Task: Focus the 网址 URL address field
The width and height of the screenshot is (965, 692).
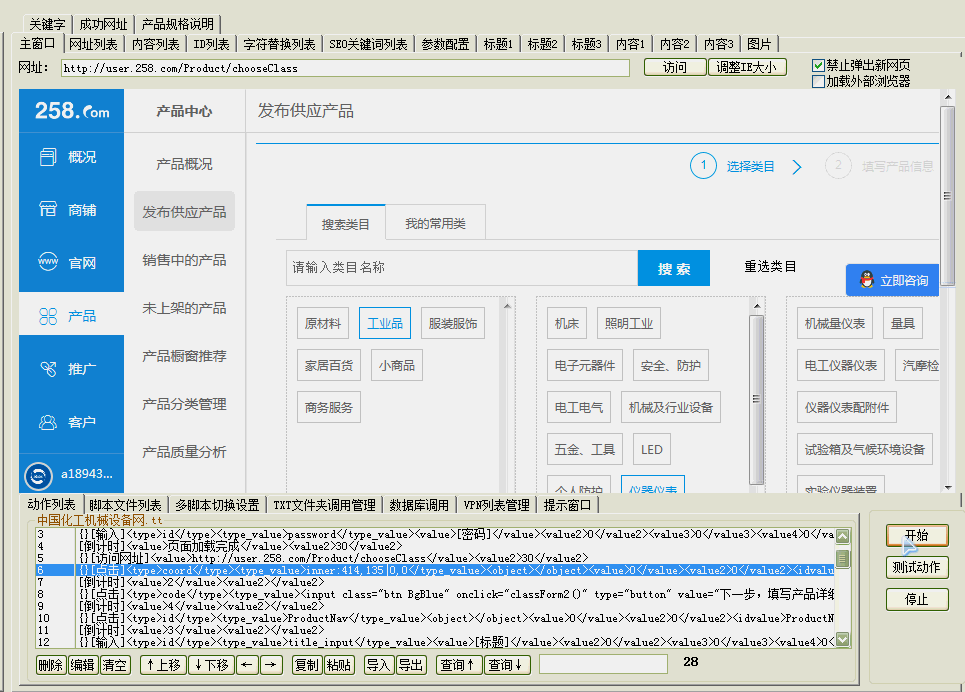Action: click(345, 68)
